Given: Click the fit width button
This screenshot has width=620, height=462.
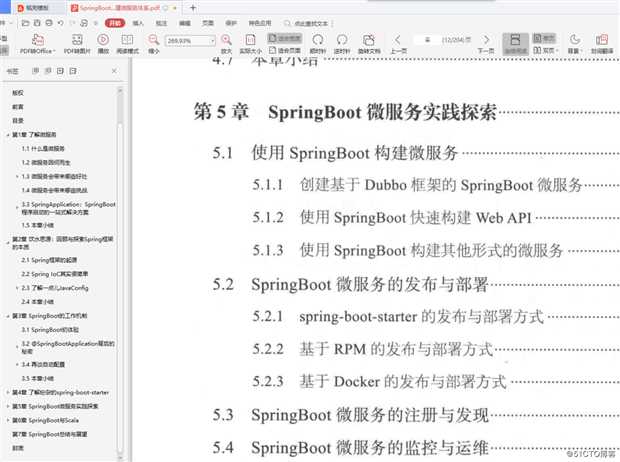Looking at the screenshot, I should pyautogui.click(x=285, y=38).
